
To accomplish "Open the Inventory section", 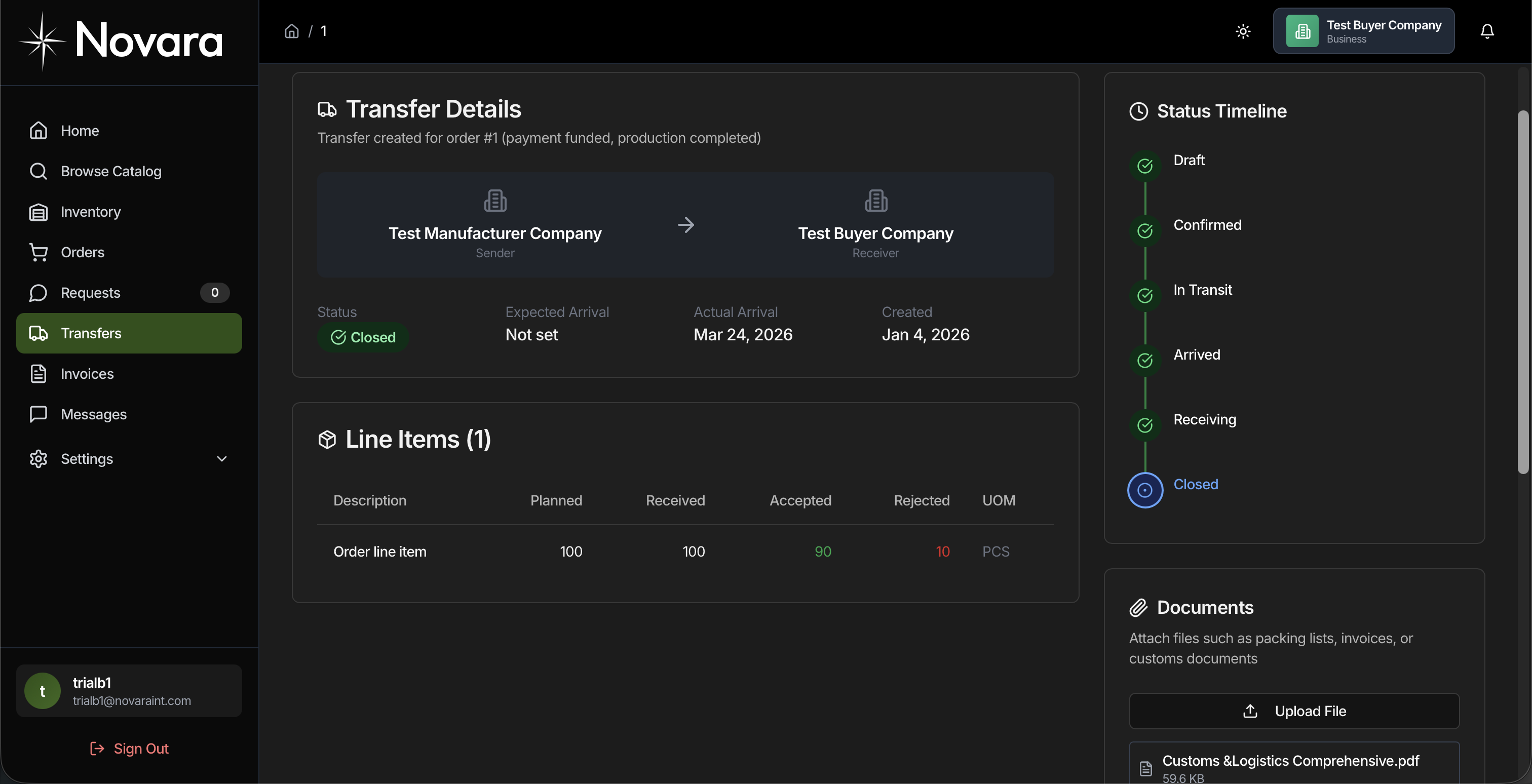I will 129,212.
